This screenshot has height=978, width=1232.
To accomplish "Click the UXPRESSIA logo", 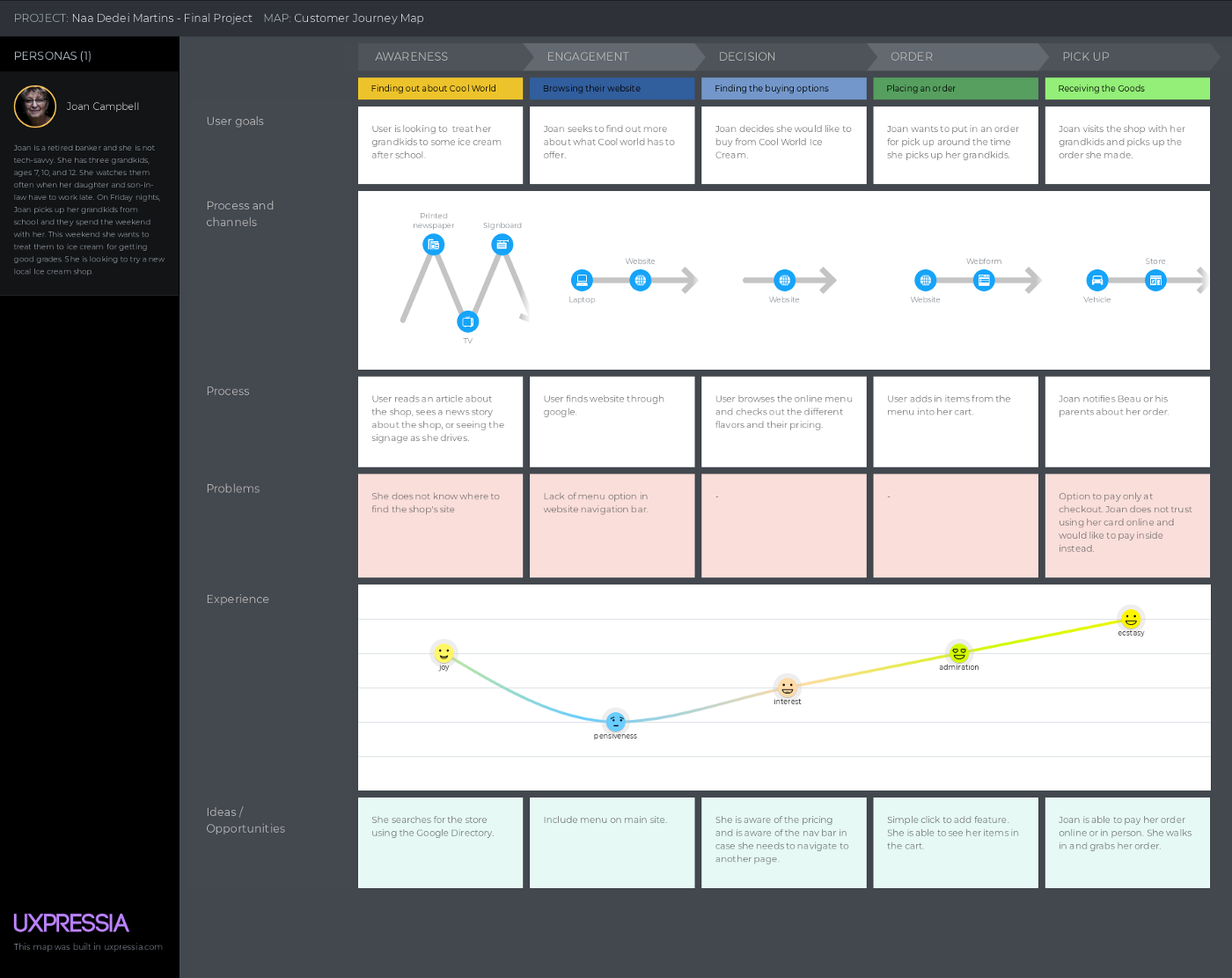I will [x=71, y=923].
